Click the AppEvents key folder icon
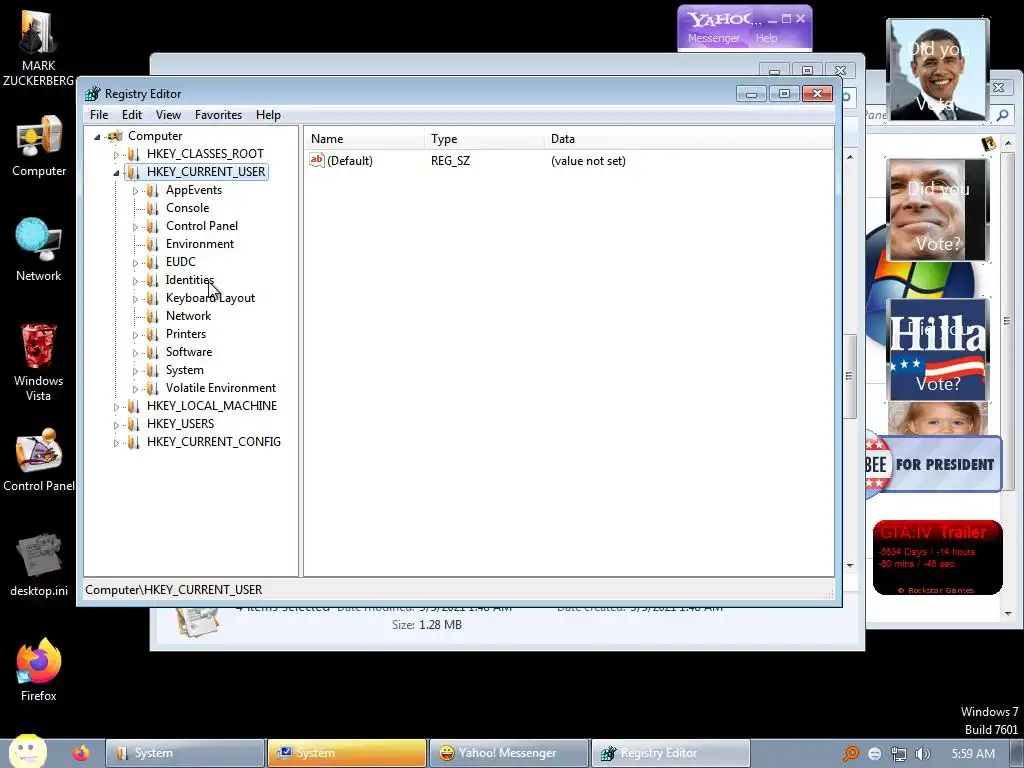Image resolution: width=1024 pixels, height=768 pixels. click(x=153, y=190)
